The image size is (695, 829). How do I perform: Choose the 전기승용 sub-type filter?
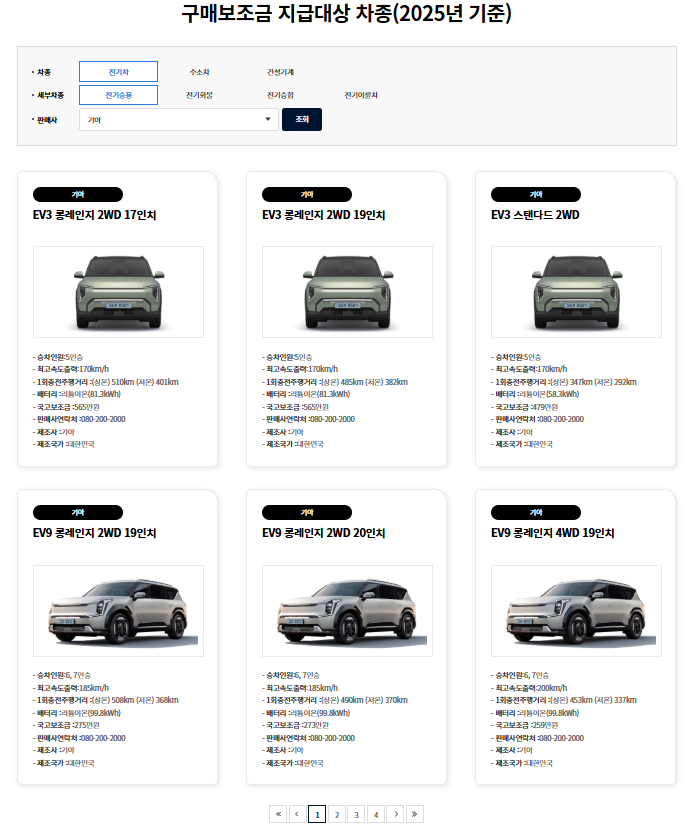click(x=118, y=95)
